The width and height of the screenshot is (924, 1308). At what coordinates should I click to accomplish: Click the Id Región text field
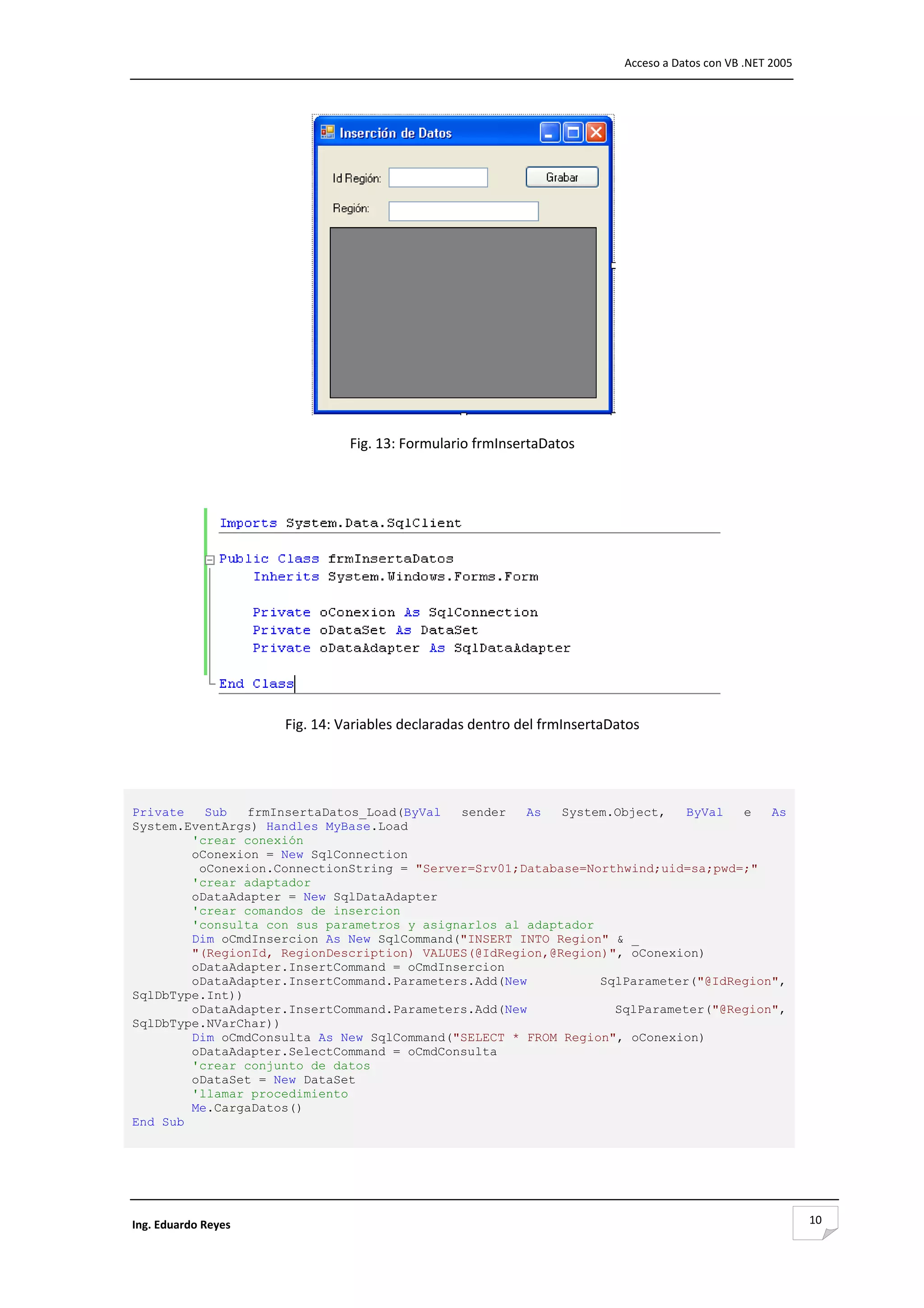point(438,177)
